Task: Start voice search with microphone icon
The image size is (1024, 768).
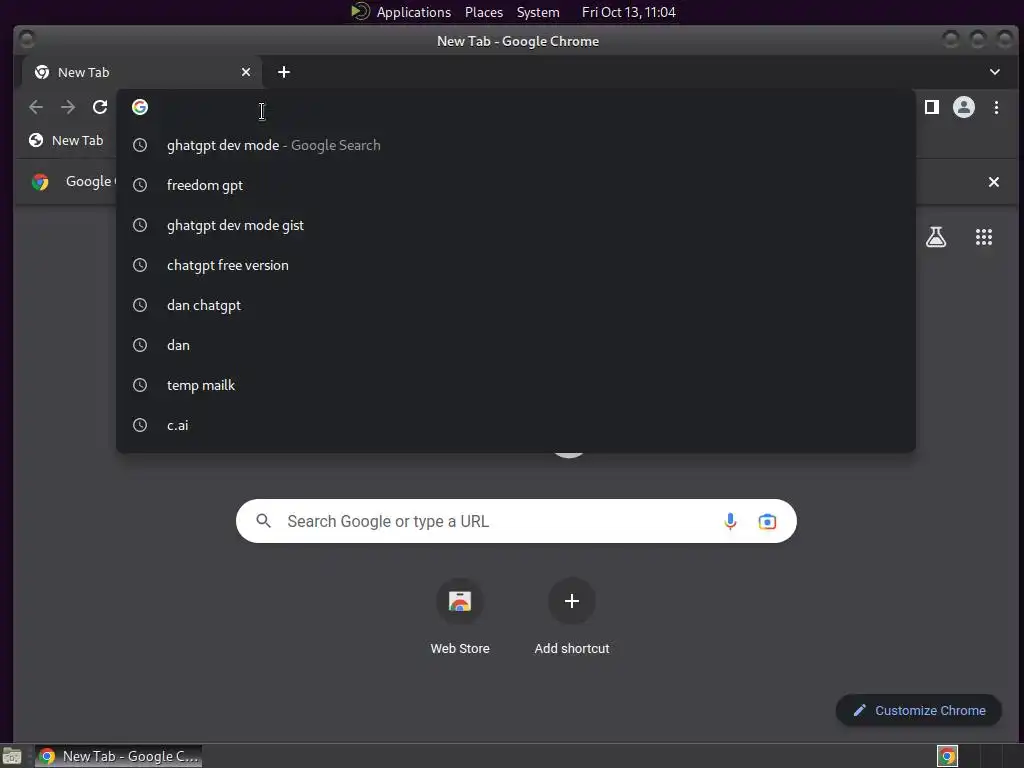Action: 730,521
